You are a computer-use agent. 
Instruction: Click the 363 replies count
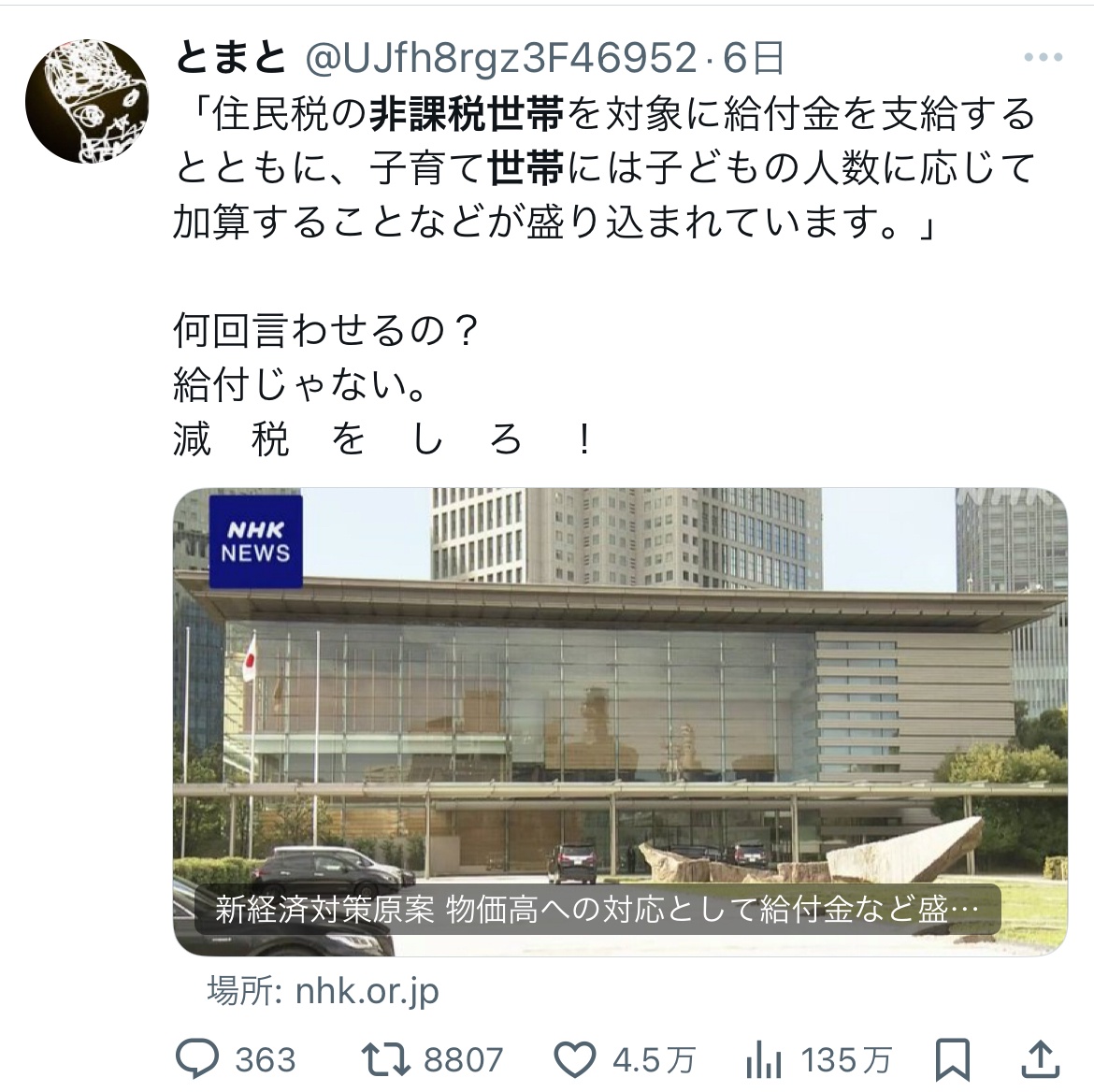(x=266, y=1060)
